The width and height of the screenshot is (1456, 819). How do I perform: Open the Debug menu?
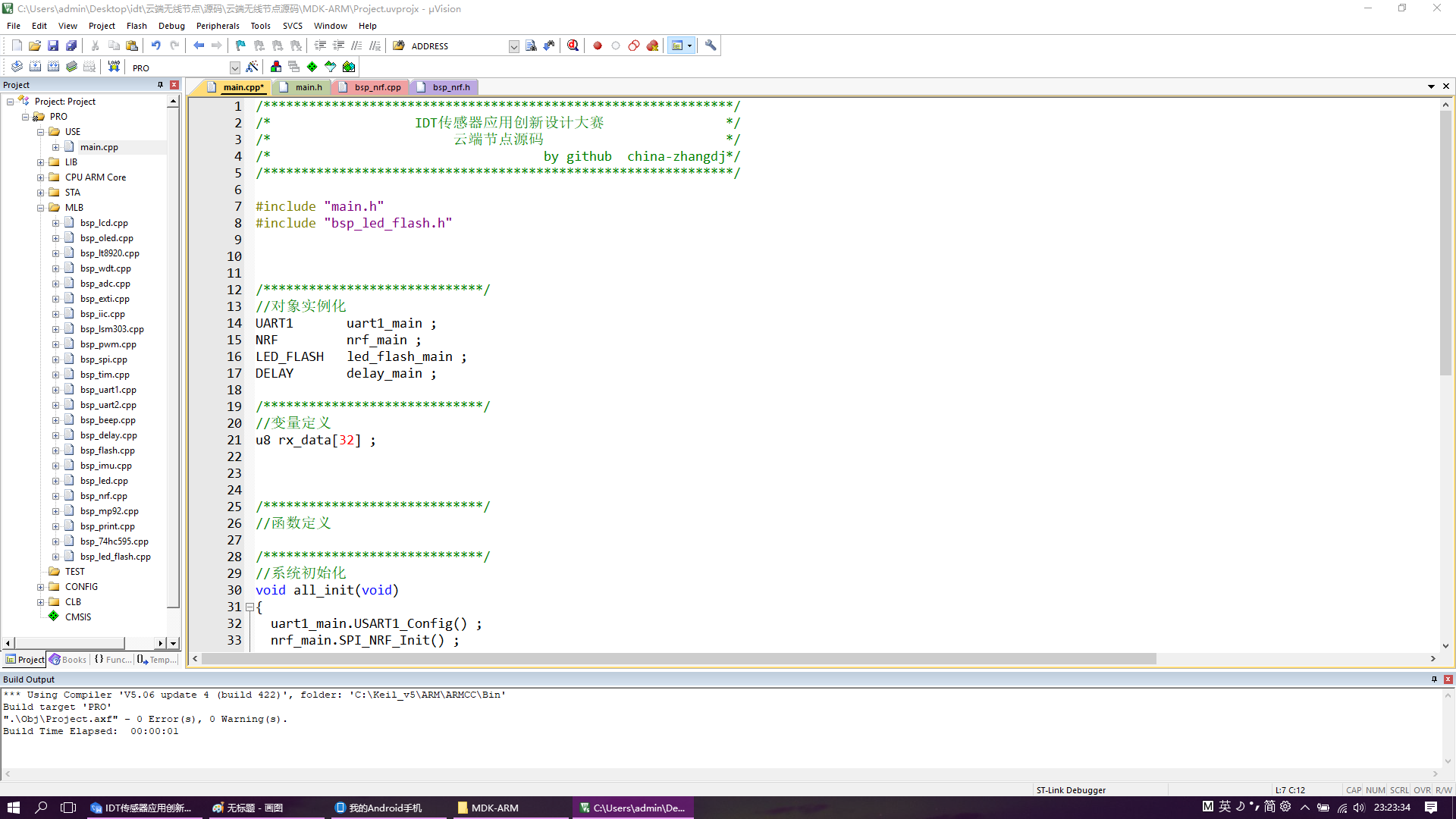[x=170, y=26]
